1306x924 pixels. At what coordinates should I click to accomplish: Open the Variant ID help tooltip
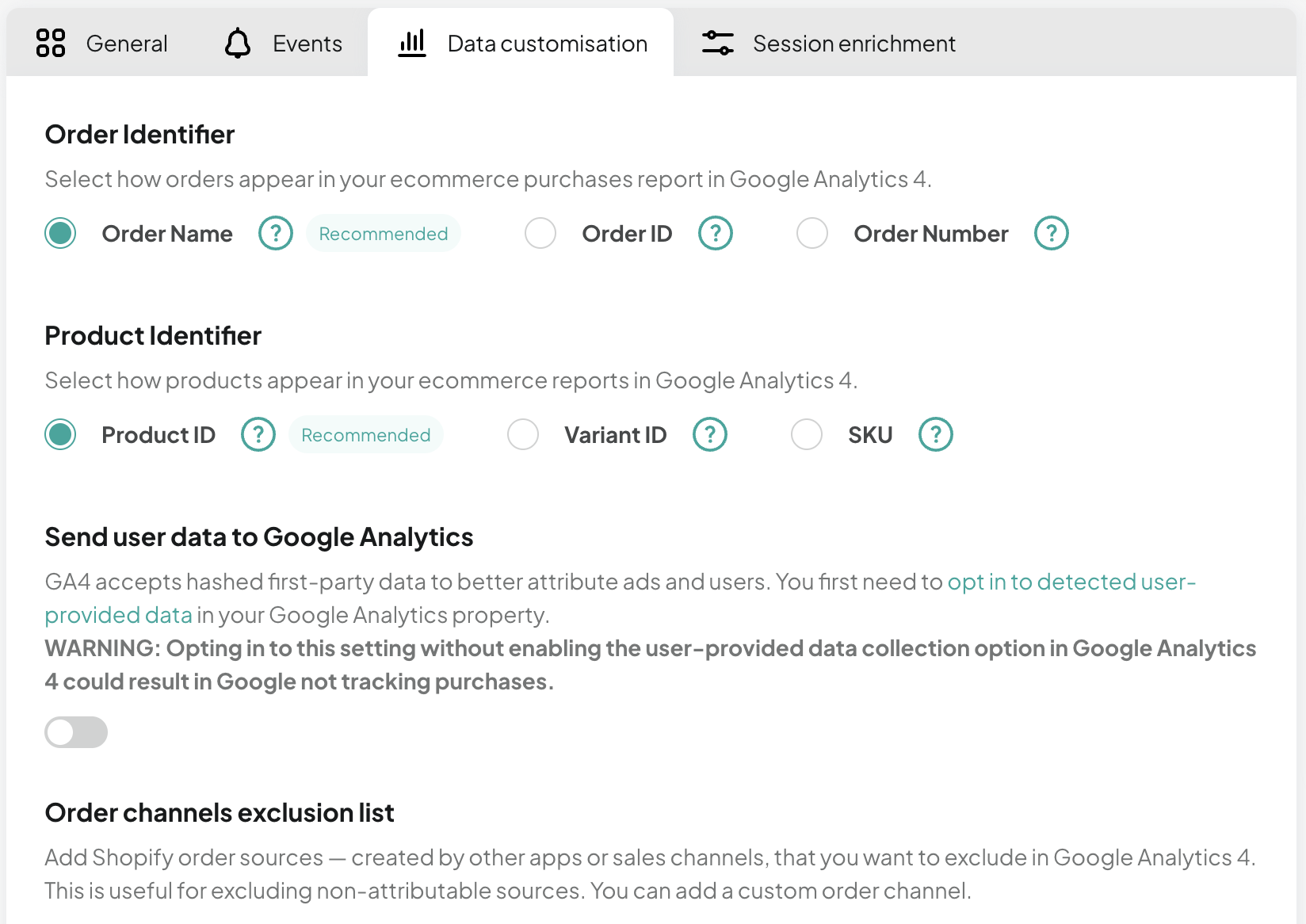[x=710, y=434]
